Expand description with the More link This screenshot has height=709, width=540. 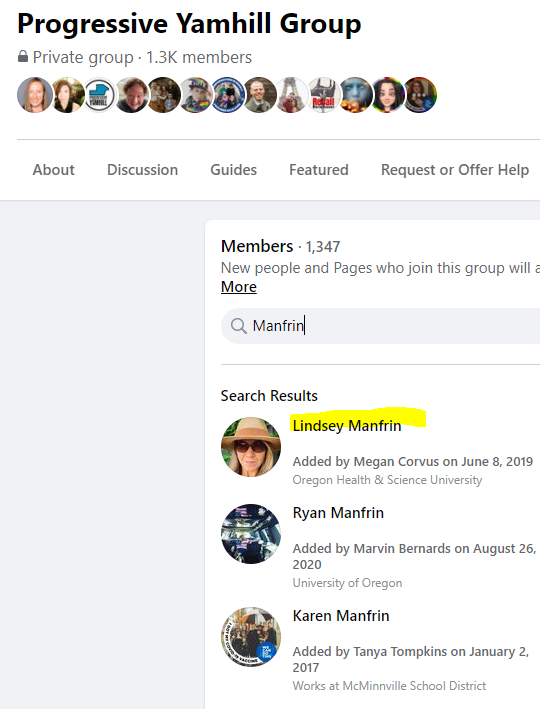click(x=239, y=287)
